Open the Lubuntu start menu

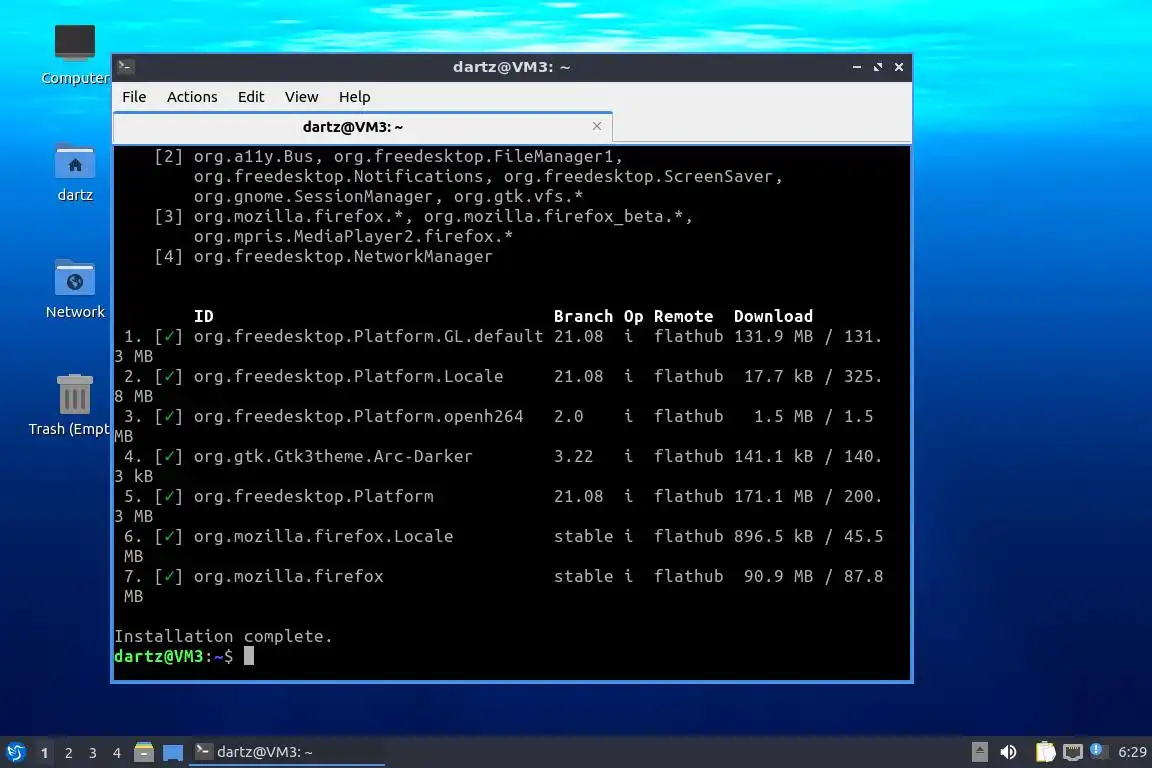click(15, 752)
